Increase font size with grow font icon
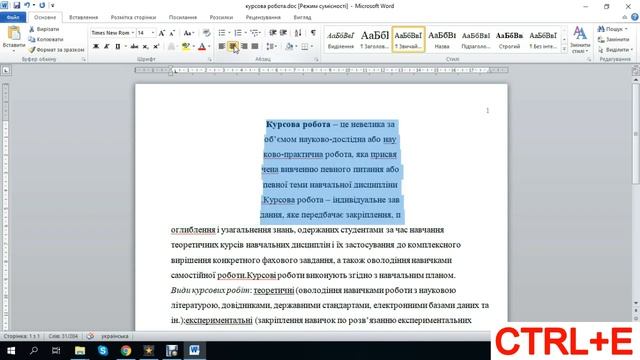 [x=162, y=33]
